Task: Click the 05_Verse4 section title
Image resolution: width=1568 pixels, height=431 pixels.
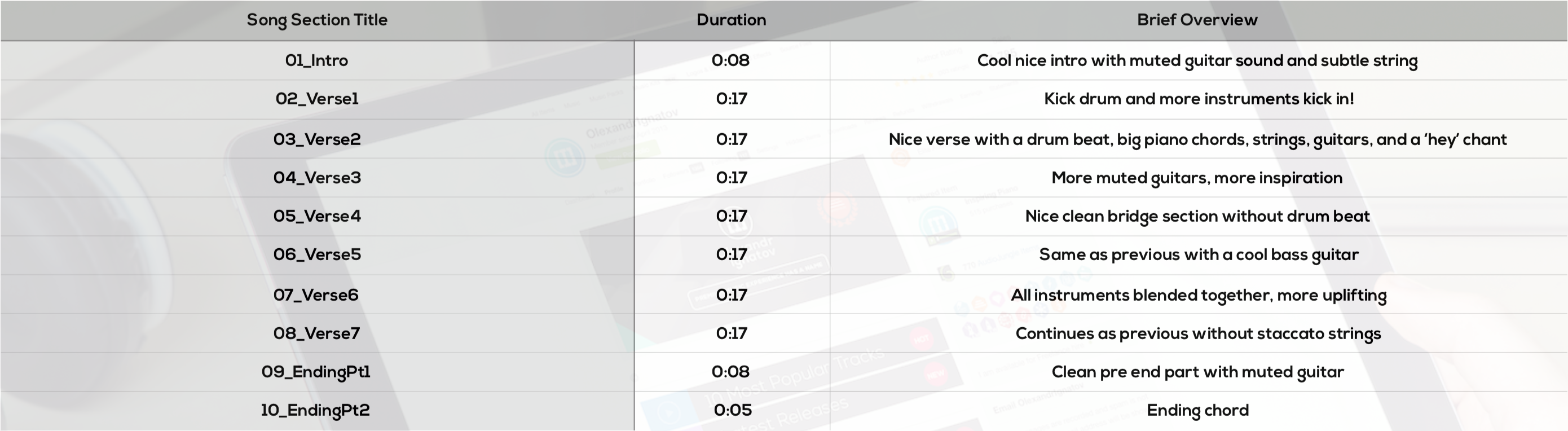Action: pos(316,216)
